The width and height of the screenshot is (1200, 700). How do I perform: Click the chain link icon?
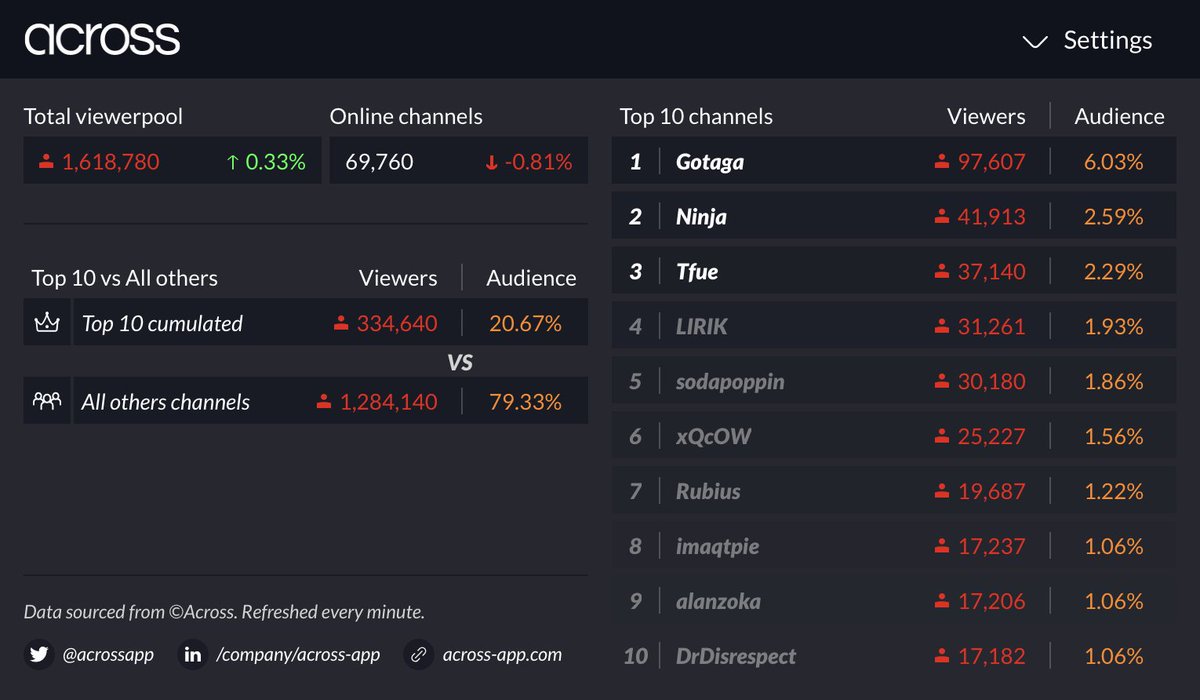point(419,655)
